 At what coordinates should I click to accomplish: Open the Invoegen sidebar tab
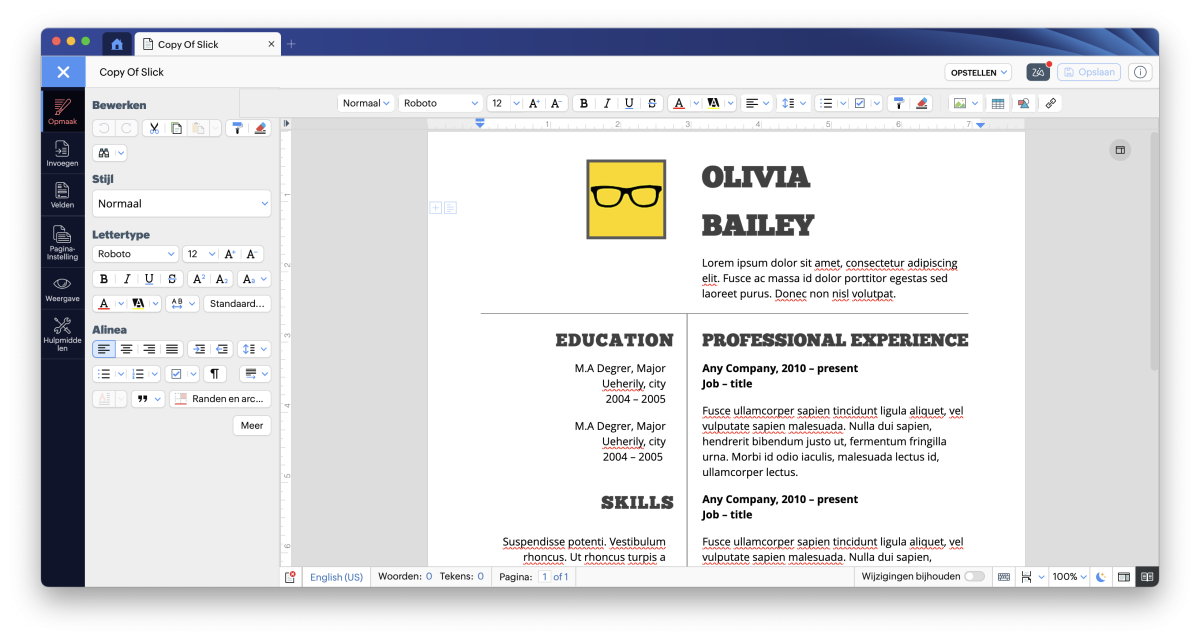62,153
